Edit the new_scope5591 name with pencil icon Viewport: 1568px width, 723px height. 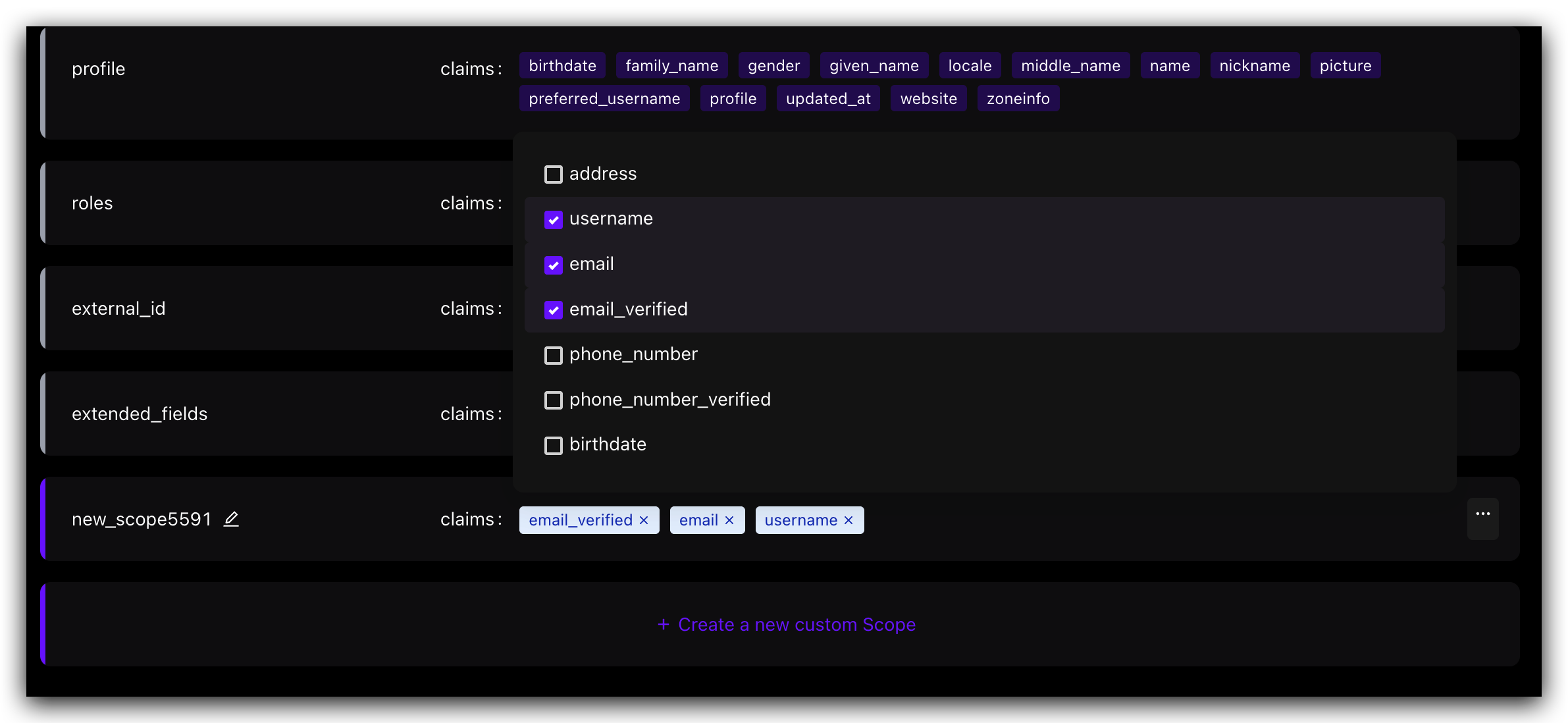(231, 520)
